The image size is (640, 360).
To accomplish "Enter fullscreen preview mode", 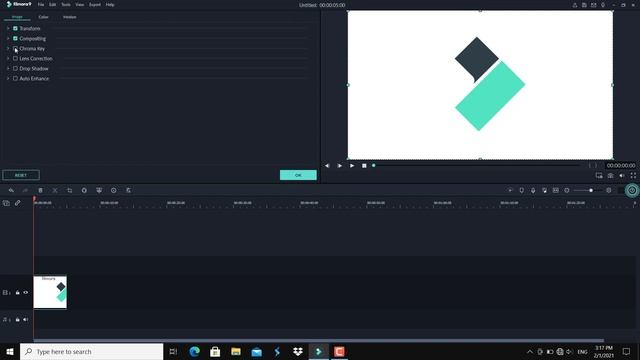I will pyautogui.click(x=633, y=176).
